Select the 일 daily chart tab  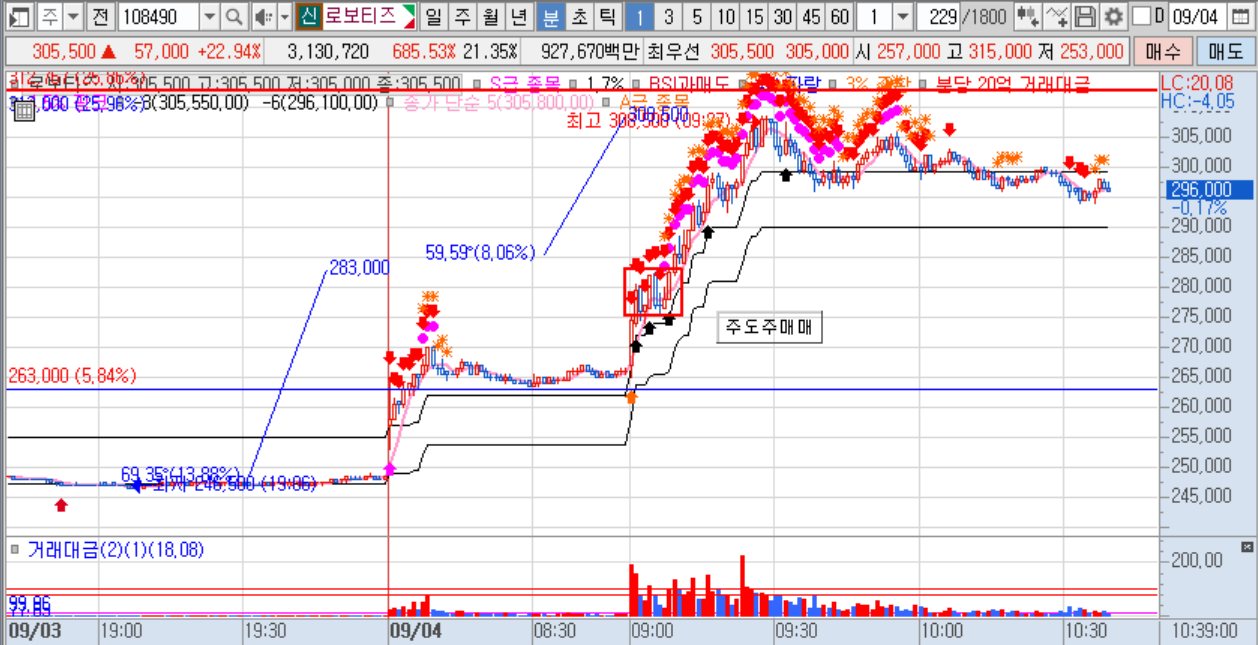click(433, 16)
